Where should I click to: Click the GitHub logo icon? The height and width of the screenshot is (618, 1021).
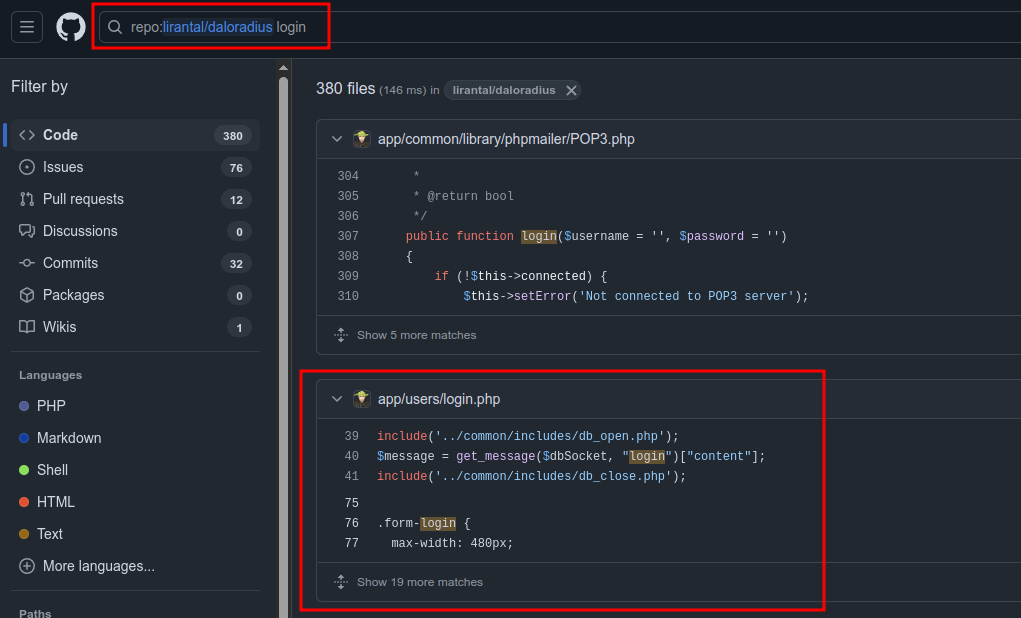tap(71, 27)
